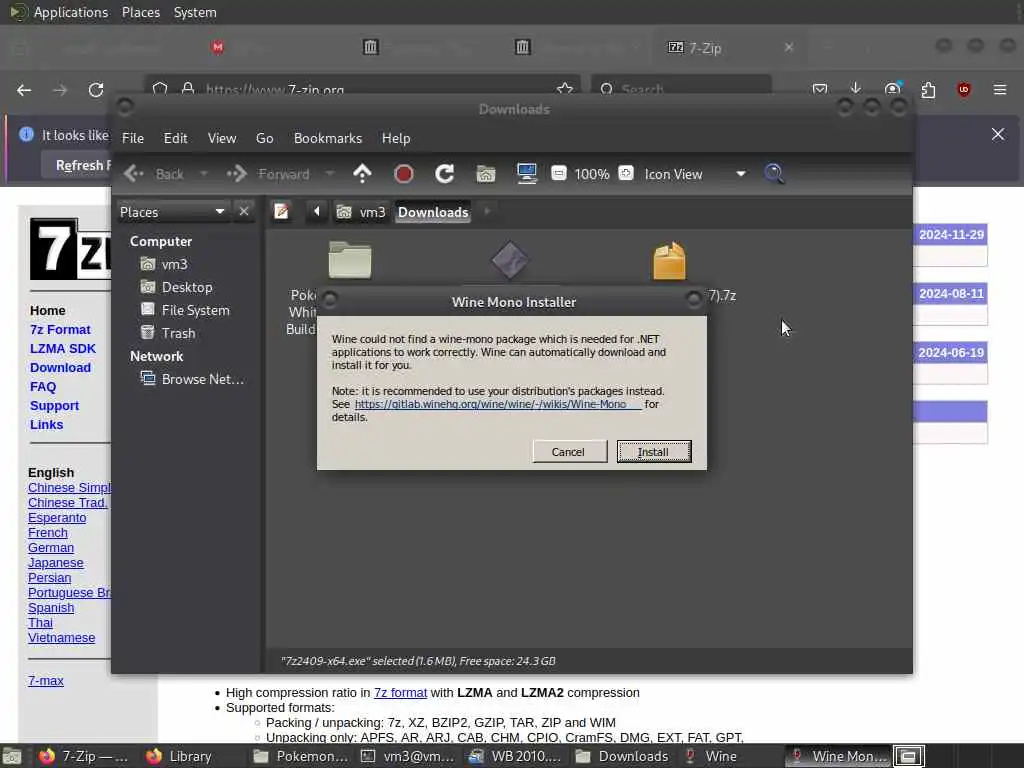Click the Pocket save icon in Firefox
Viewport: 1024px width, 768px height.
820,89
